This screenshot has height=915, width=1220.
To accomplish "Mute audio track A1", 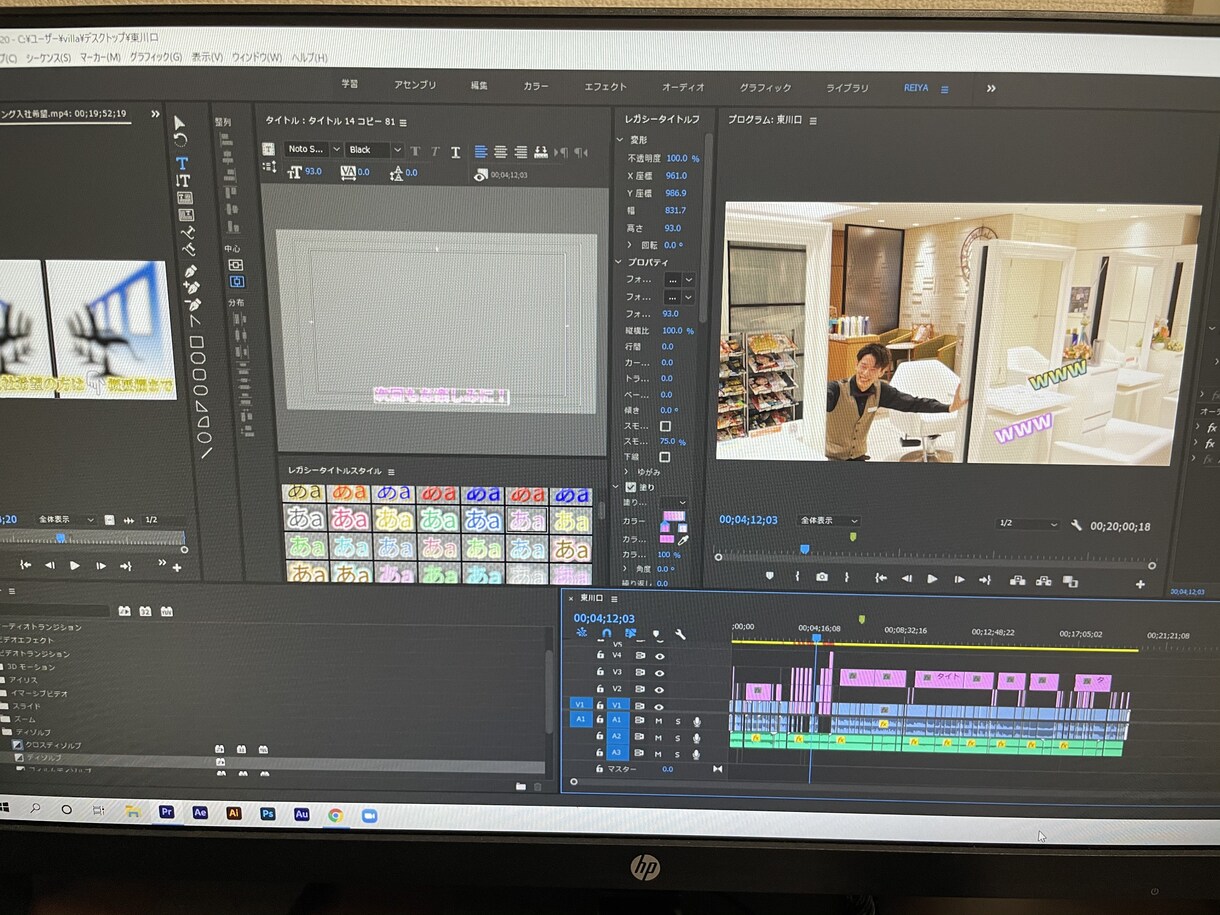I will tap(658, 721).
